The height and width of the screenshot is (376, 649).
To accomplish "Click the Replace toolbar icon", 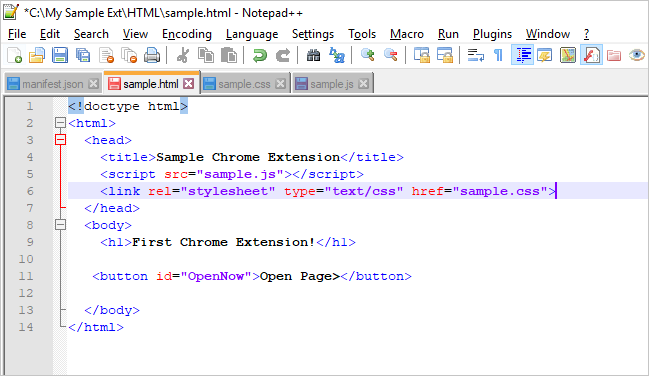I will click(x=337, y=55).
